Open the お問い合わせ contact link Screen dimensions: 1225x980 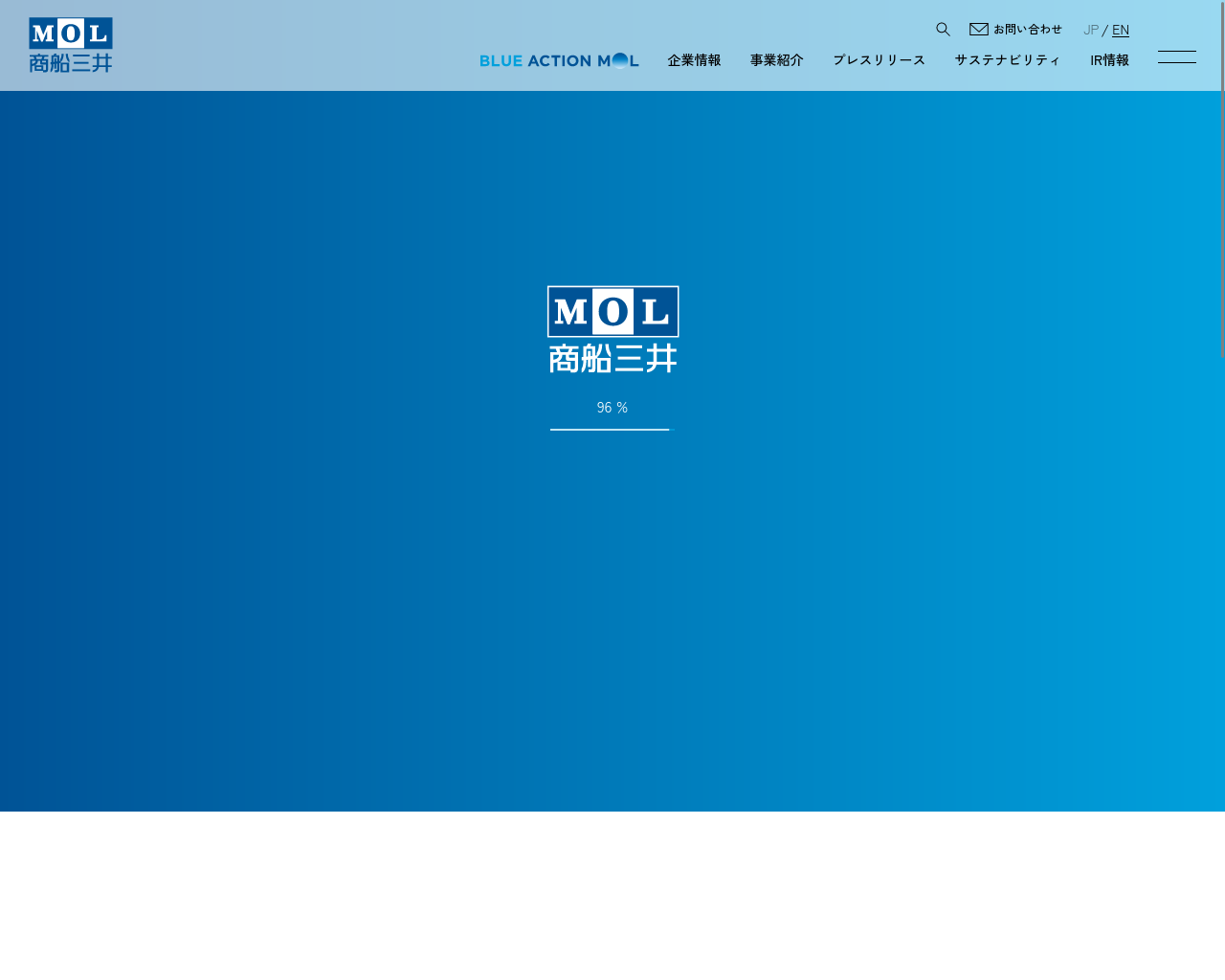[1027, 30]
